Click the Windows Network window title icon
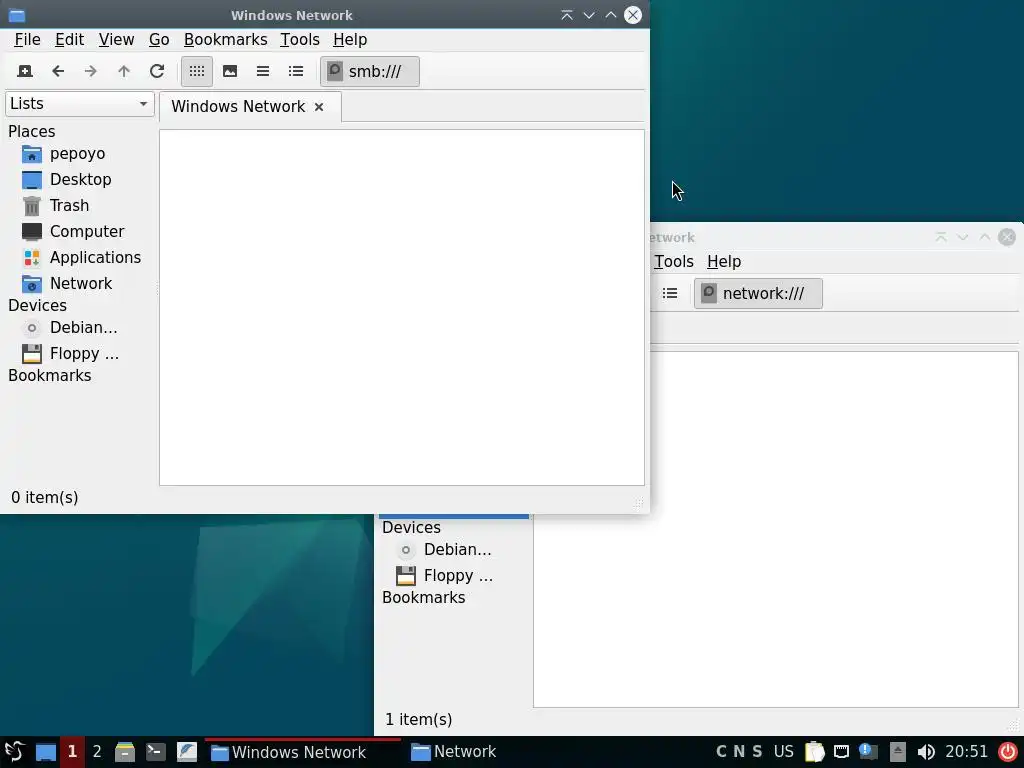1024x768 pixels. (16, 15)
